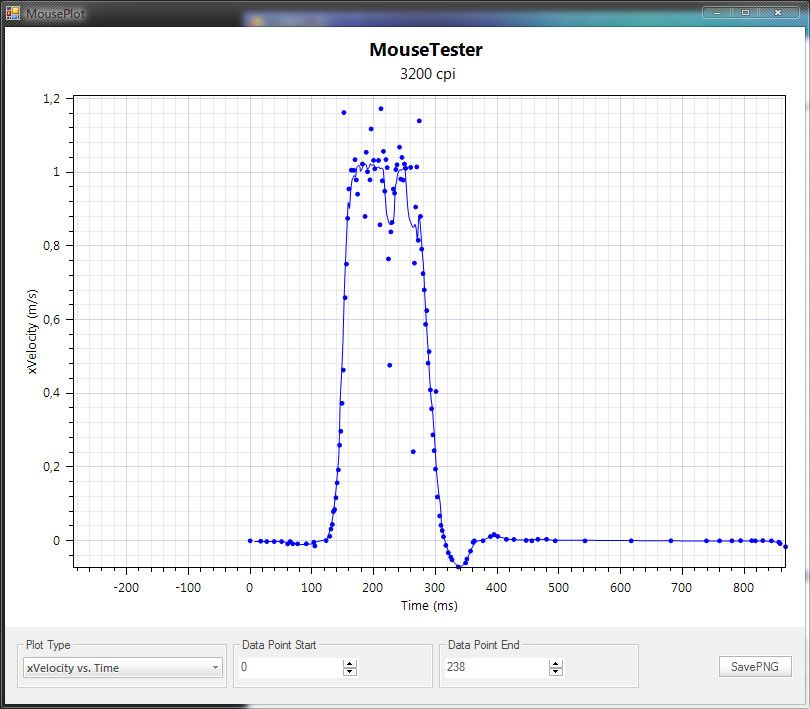Click the 0,2 value on y-axis
810x709 pixels.
click(51, 467)
